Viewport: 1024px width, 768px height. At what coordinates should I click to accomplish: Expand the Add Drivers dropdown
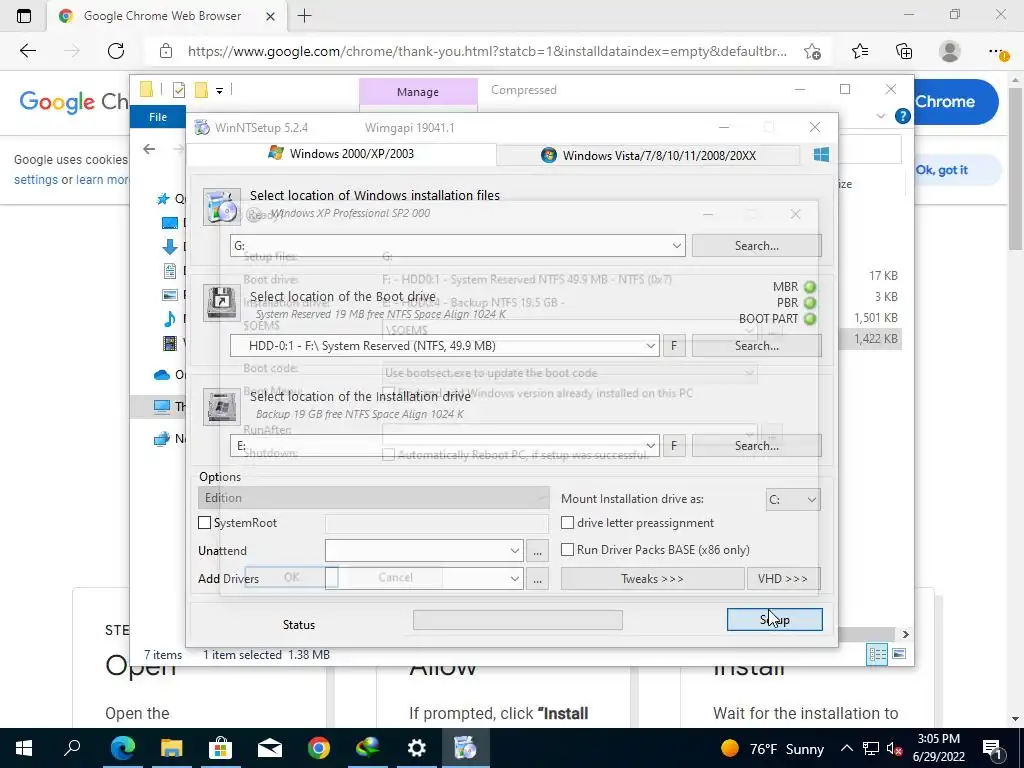[515, 579]
